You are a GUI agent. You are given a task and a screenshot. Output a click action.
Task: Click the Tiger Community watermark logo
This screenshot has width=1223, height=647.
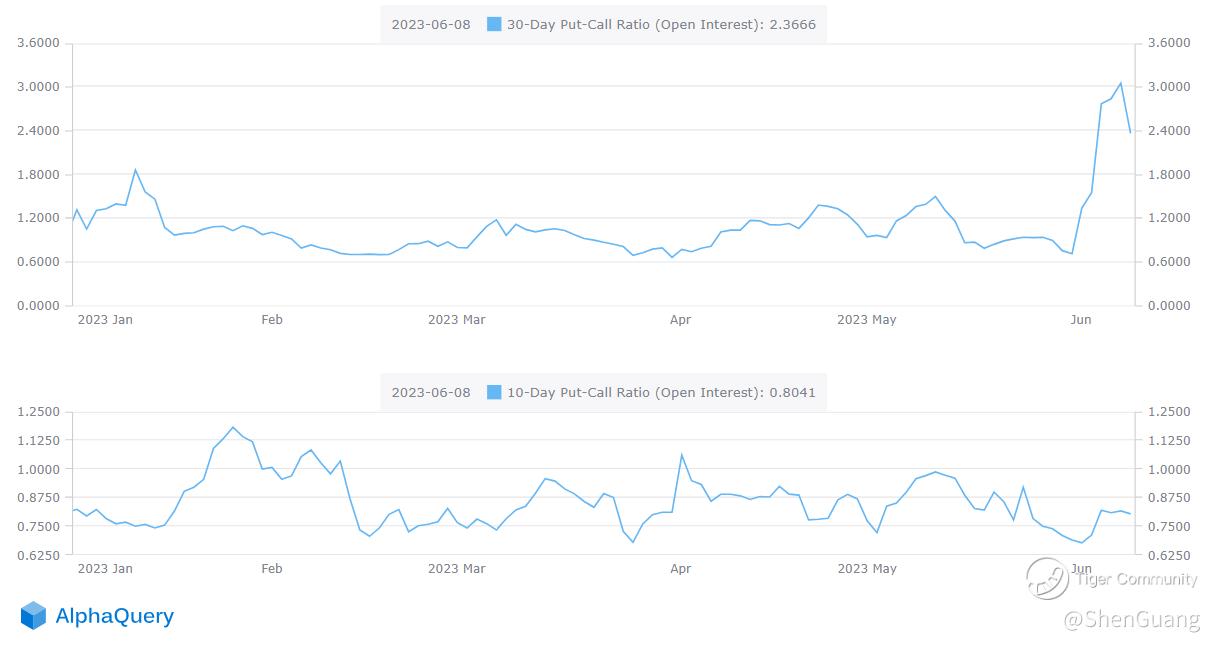(x=1047, y=578)
